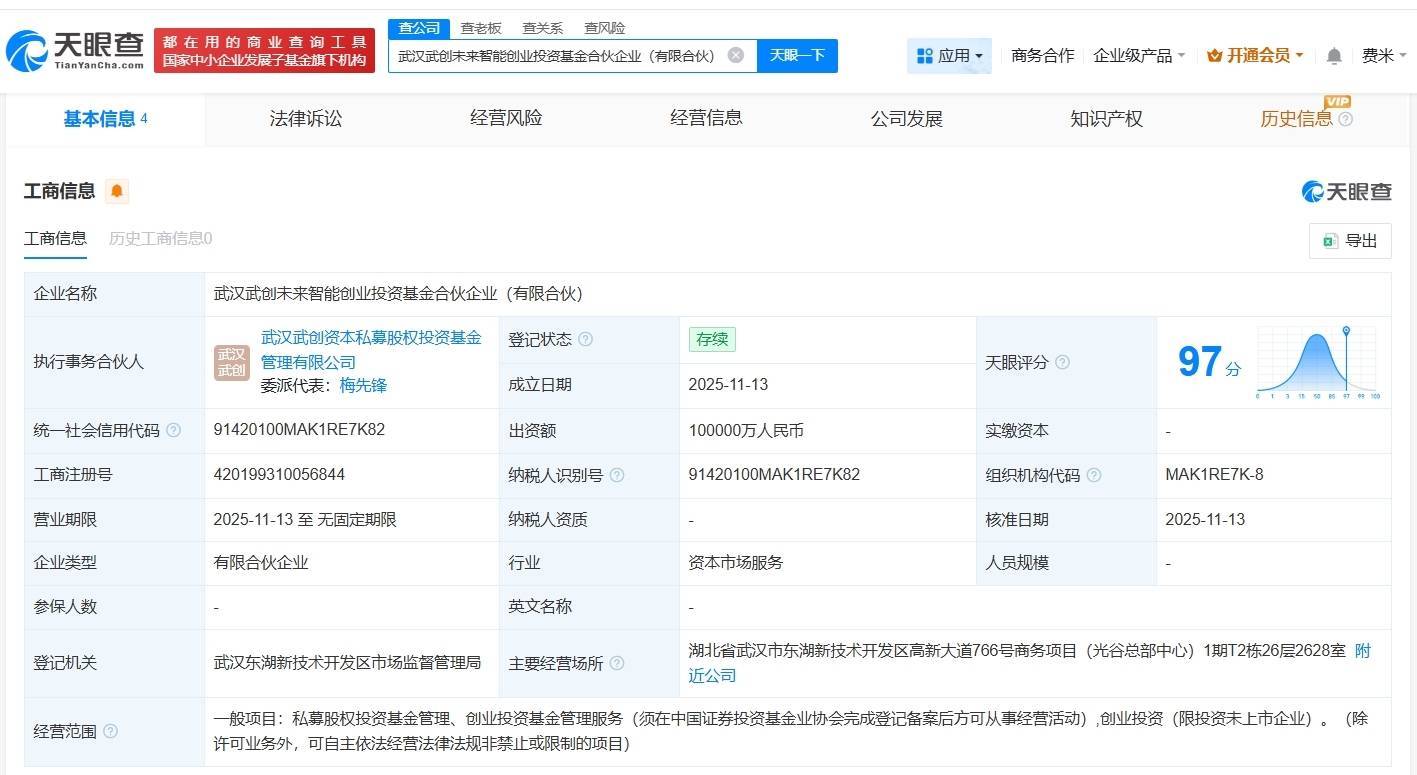This screenshot has height=775, width=1417.
Task: Click help icon next to 天眼评分
Action: coord(1062,362)
